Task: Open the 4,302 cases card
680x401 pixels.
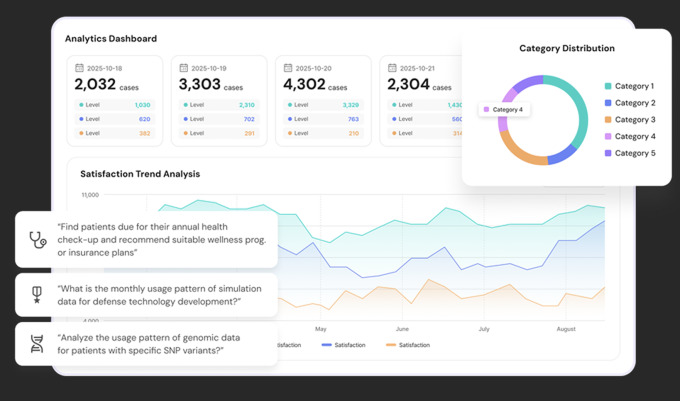Action: [x=324, y=101]
